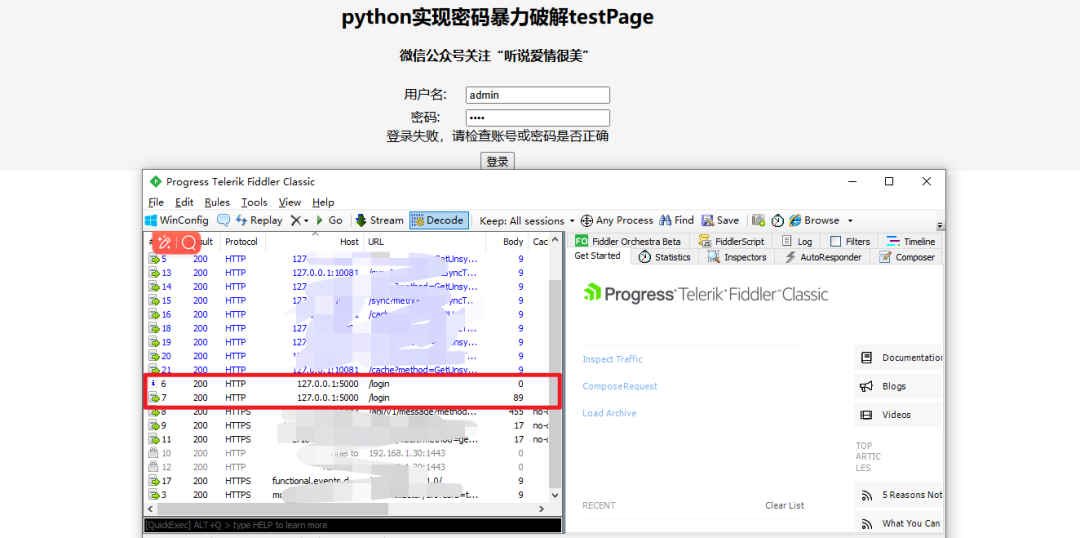The width and height of the screenshot is (1080, 538).
Task: Click the Remove sessions X icon
Action: (x=295, y=220)
